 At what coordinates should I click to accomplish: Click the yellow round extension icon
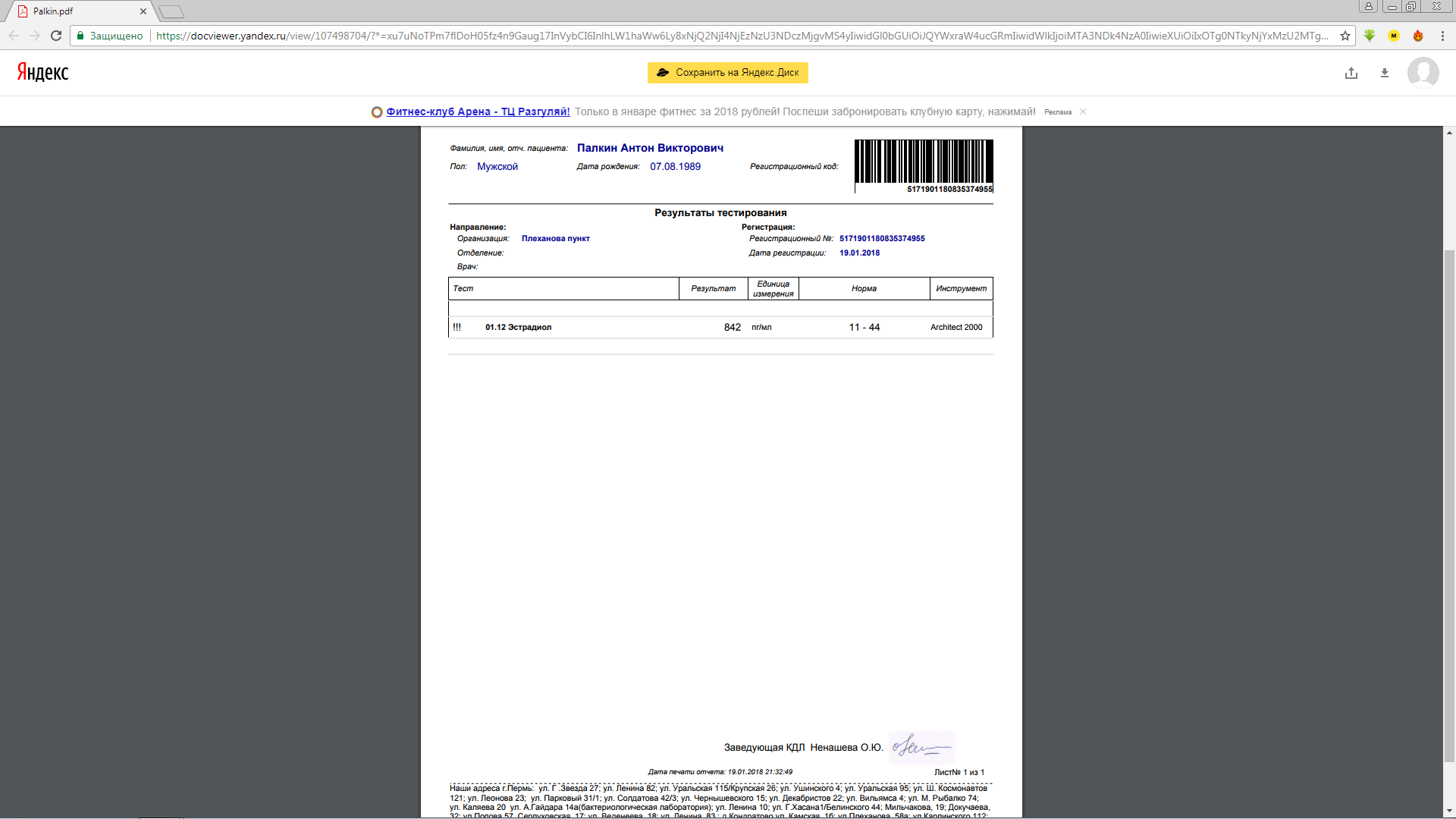pos(1394,36)
